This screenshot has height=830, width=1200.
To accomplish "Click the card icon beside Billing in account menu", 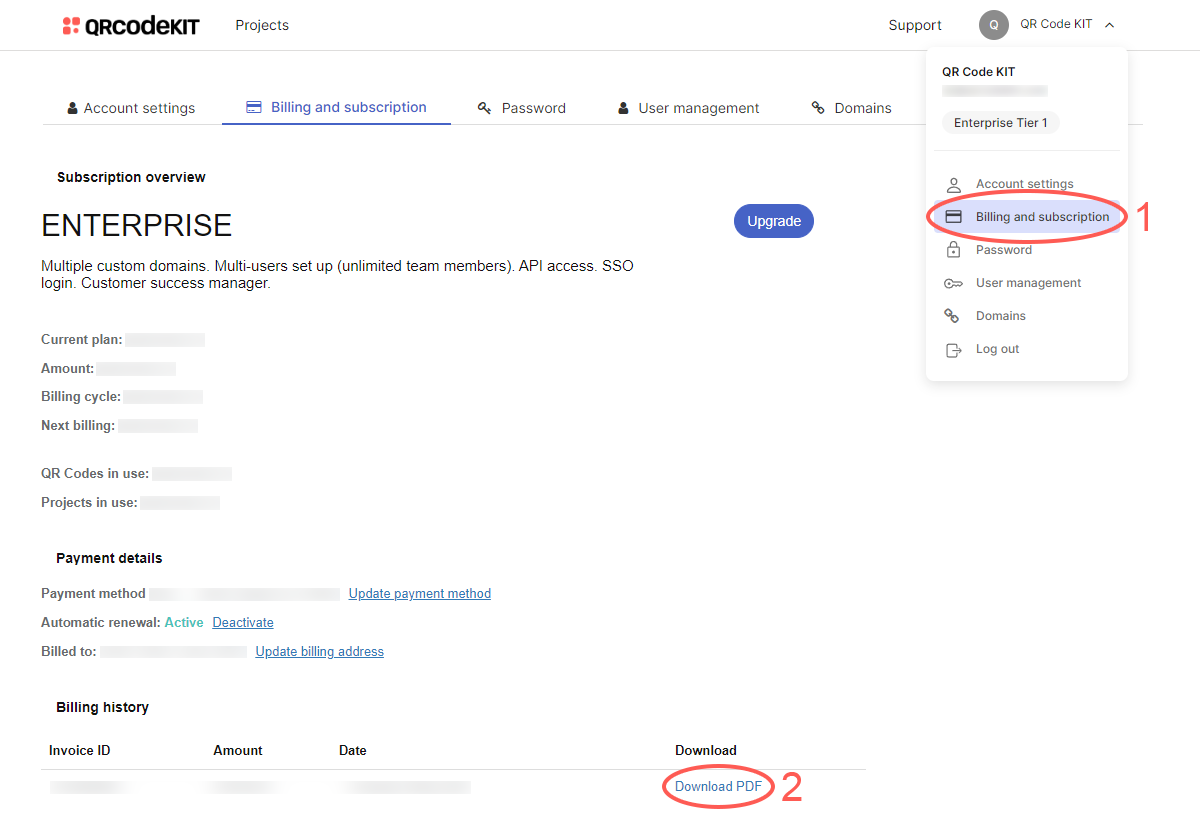I will [x=954, y=216].
